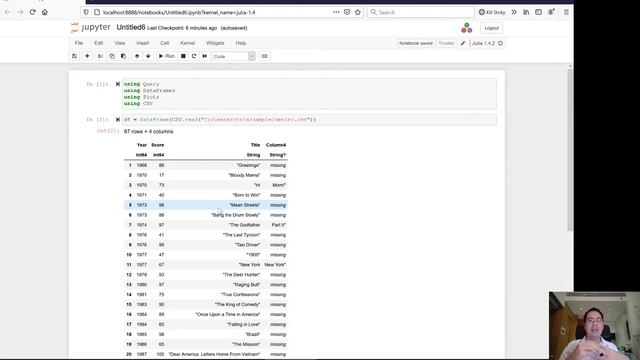Click the Kill Sticky extension button

492,12
